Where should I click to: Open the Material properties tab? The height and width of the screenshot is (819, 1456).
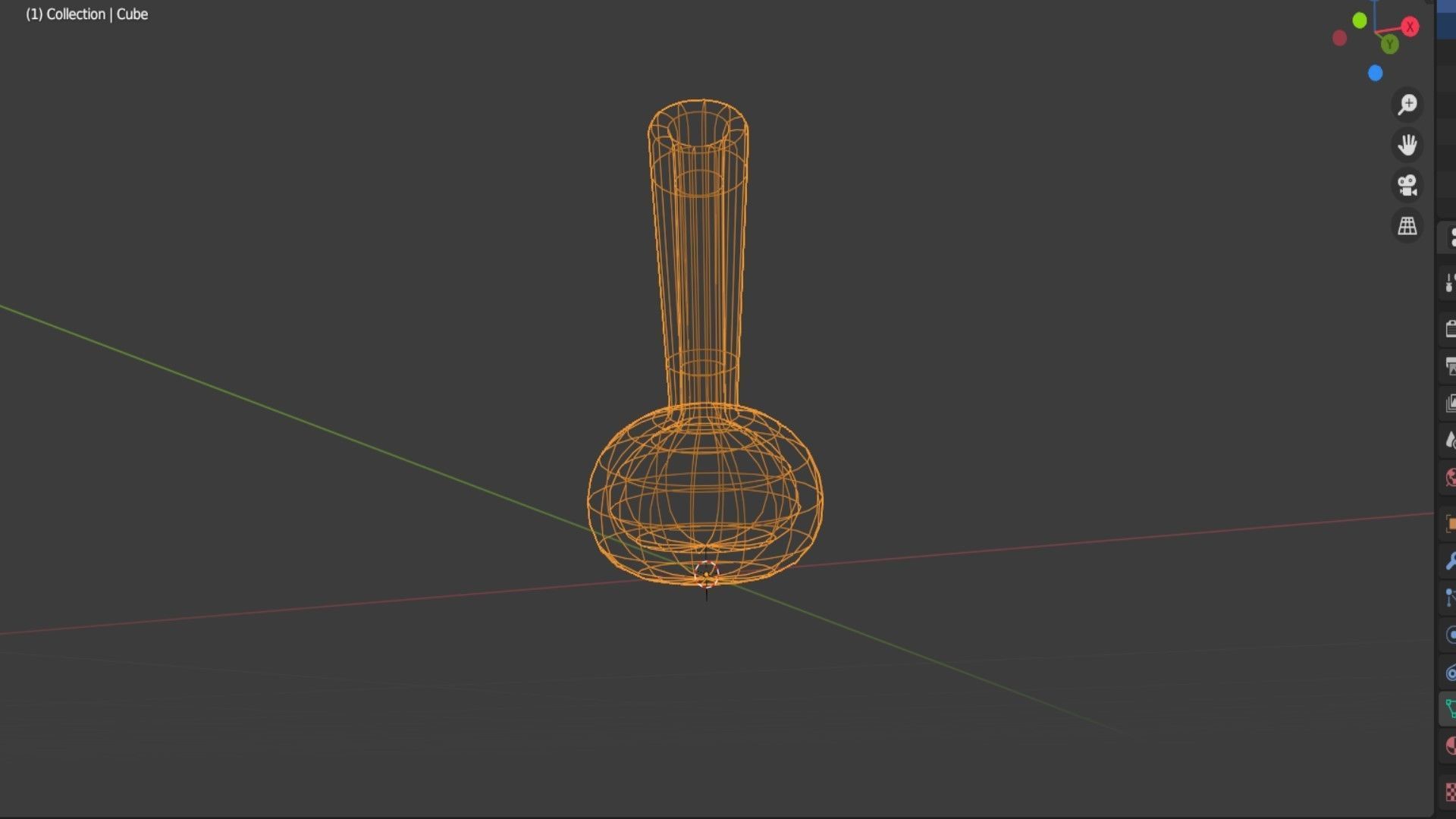pyautogui.click(x=1449, y=747)
